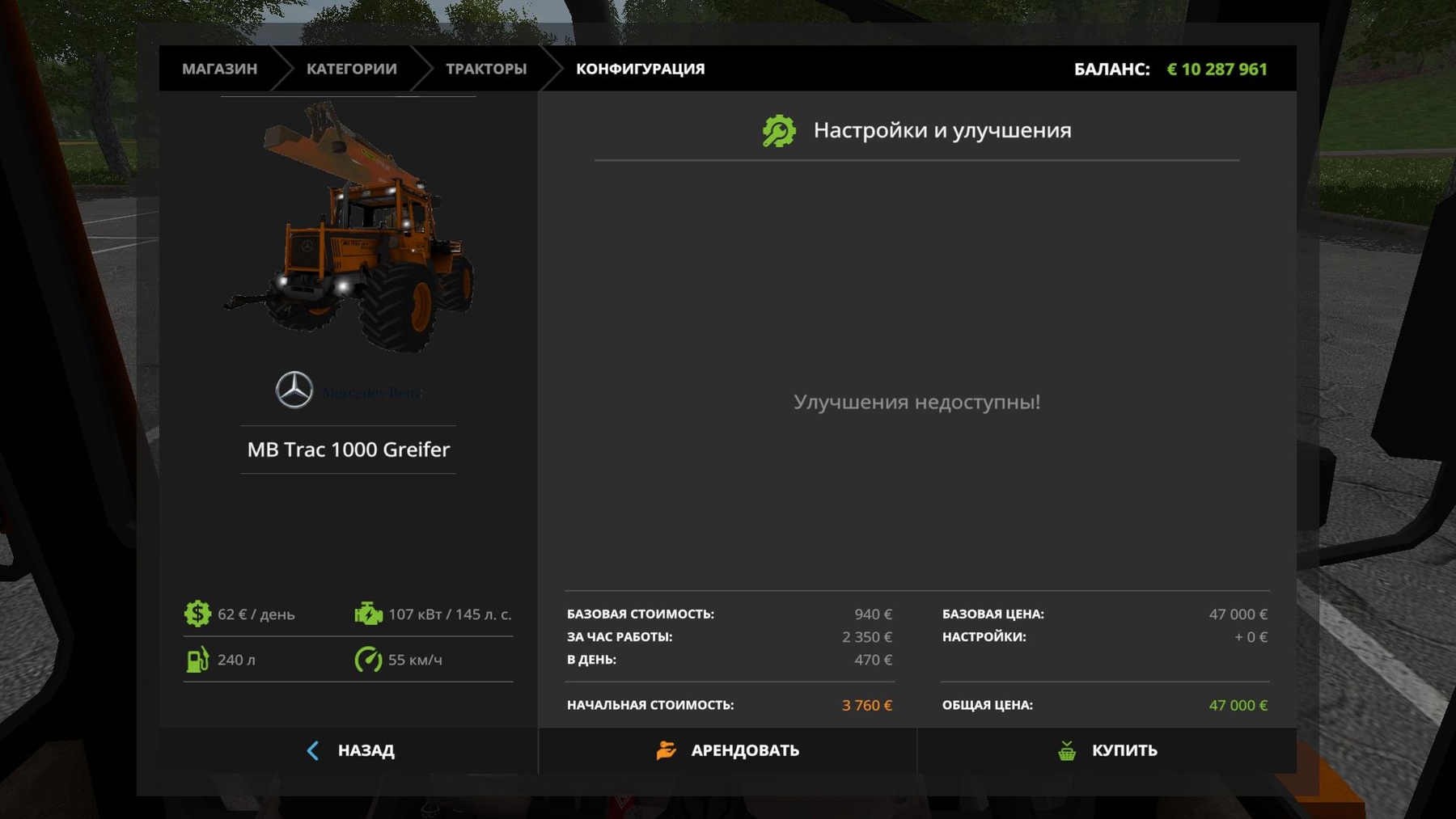
Task: Click the orange lease hand icon
Action: point(666,750)
